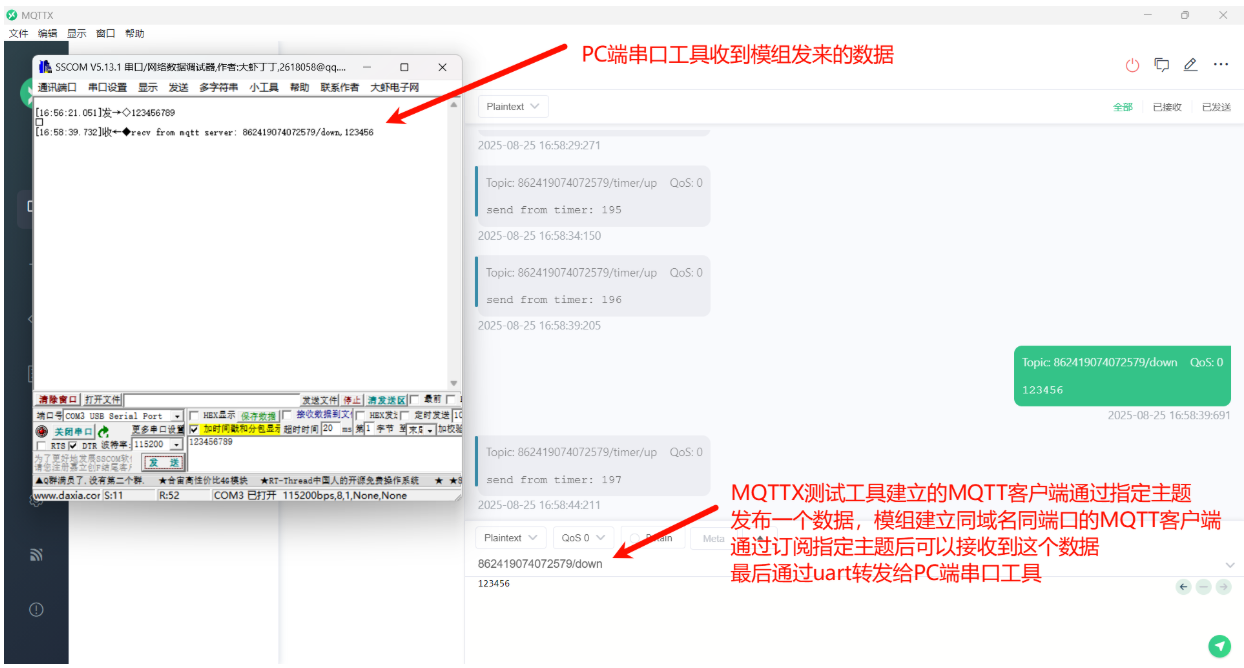Click 更多串口设置 button

coord(158,429)
